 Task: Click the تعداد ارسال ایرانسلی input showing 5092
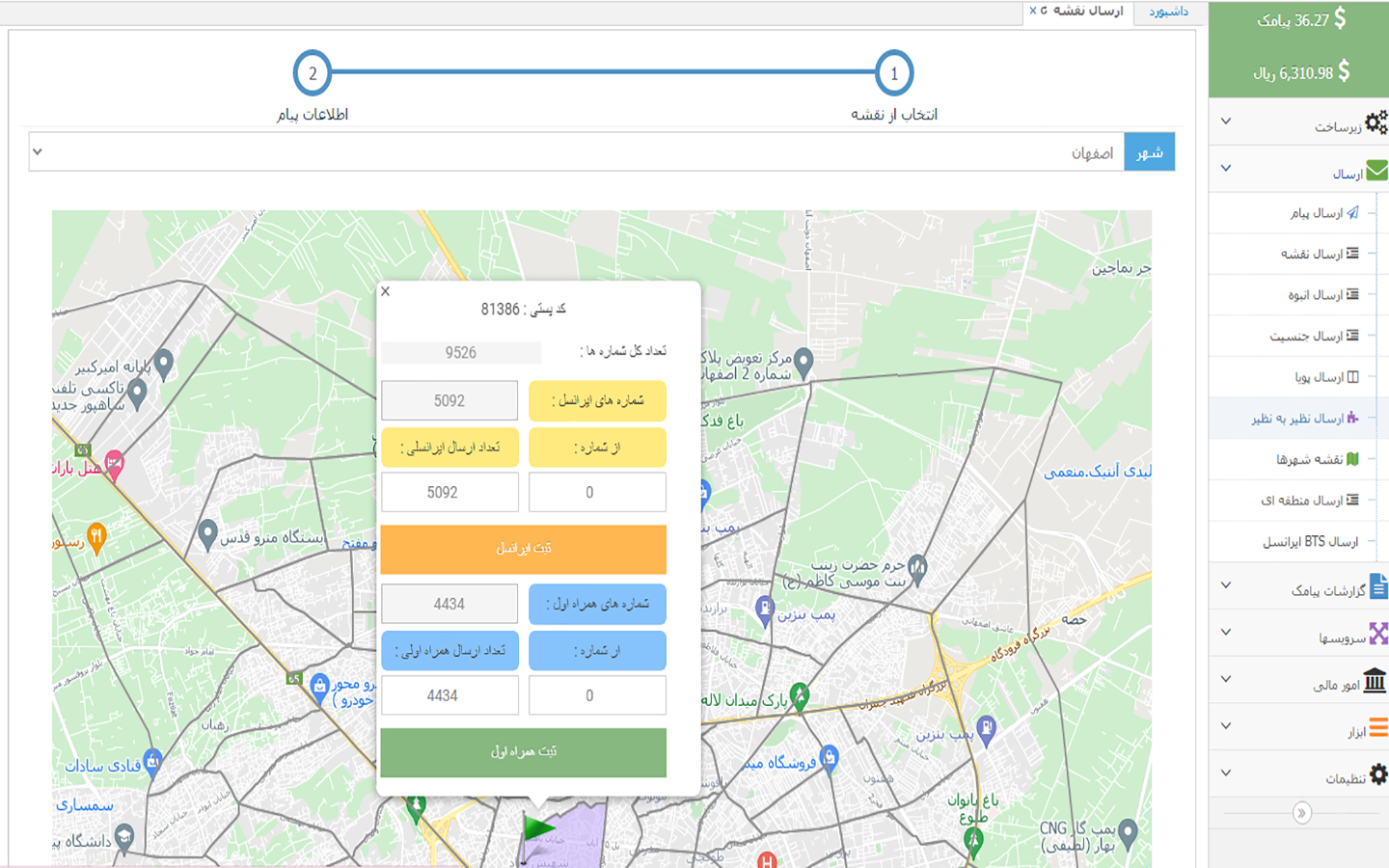pyautogui.click(x=449, y=492)
